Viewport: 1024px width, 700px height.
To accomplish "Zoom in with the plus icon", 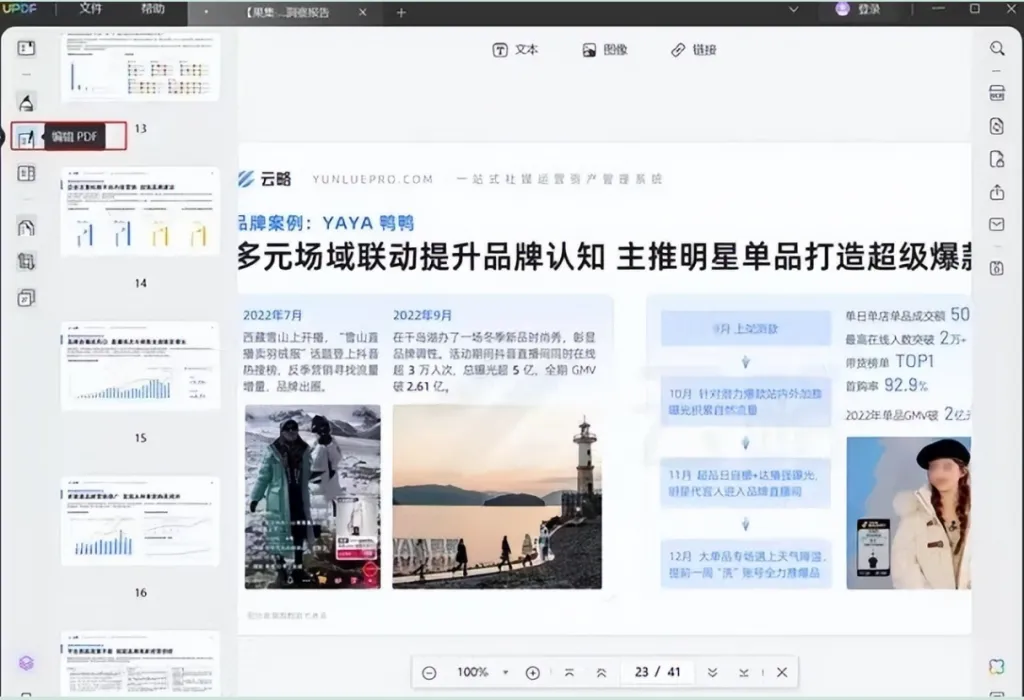I will tap(533, 673).
